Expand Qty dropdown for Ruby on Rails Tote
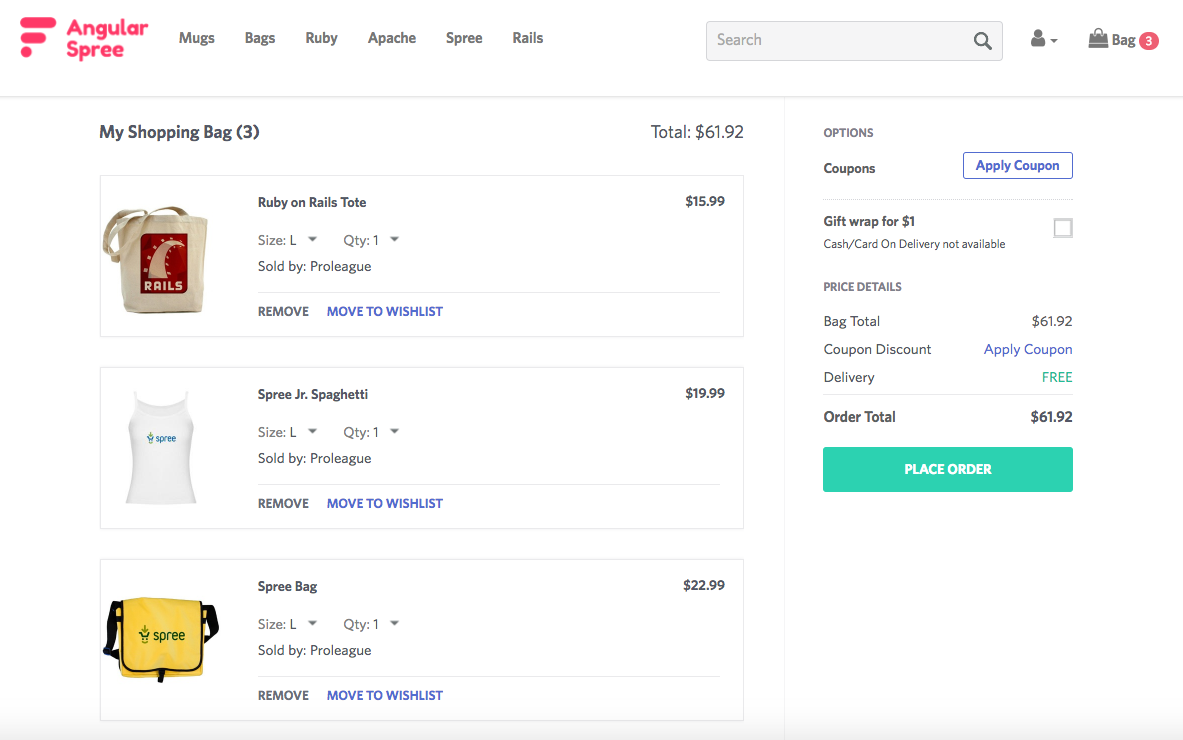 [x=371, y=240]
